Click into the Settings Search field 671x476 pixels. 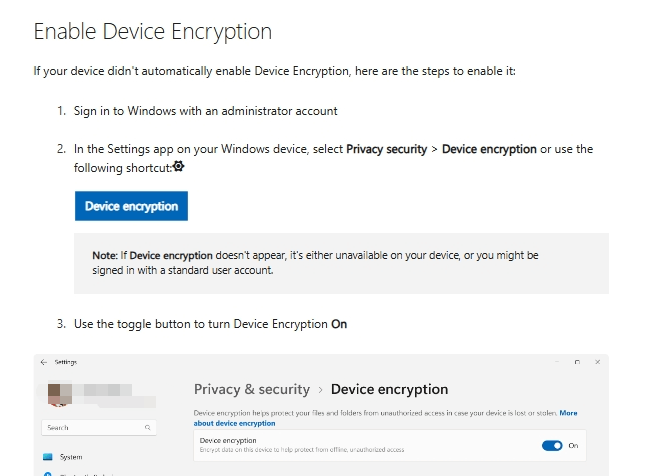coord(92,427)
